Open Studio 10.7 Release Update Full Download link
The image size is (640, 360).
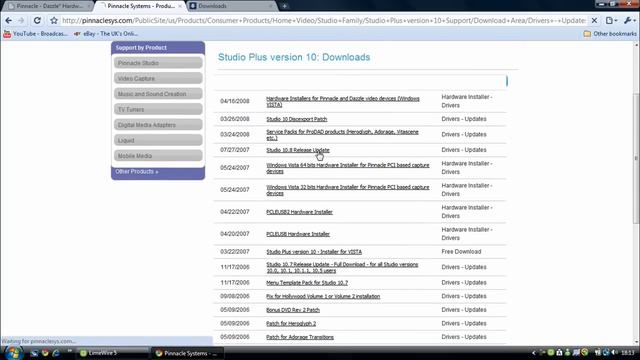pos(342,267)
